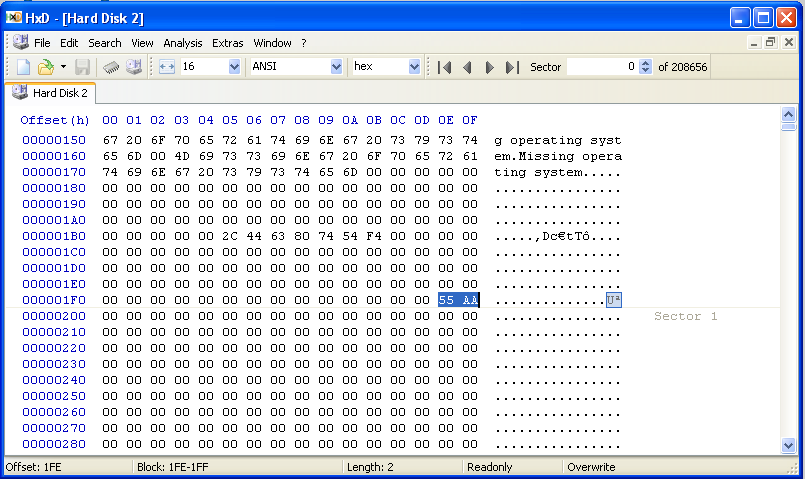Jump to last sector button
805x479 pixels.
[x=512, y=67]
